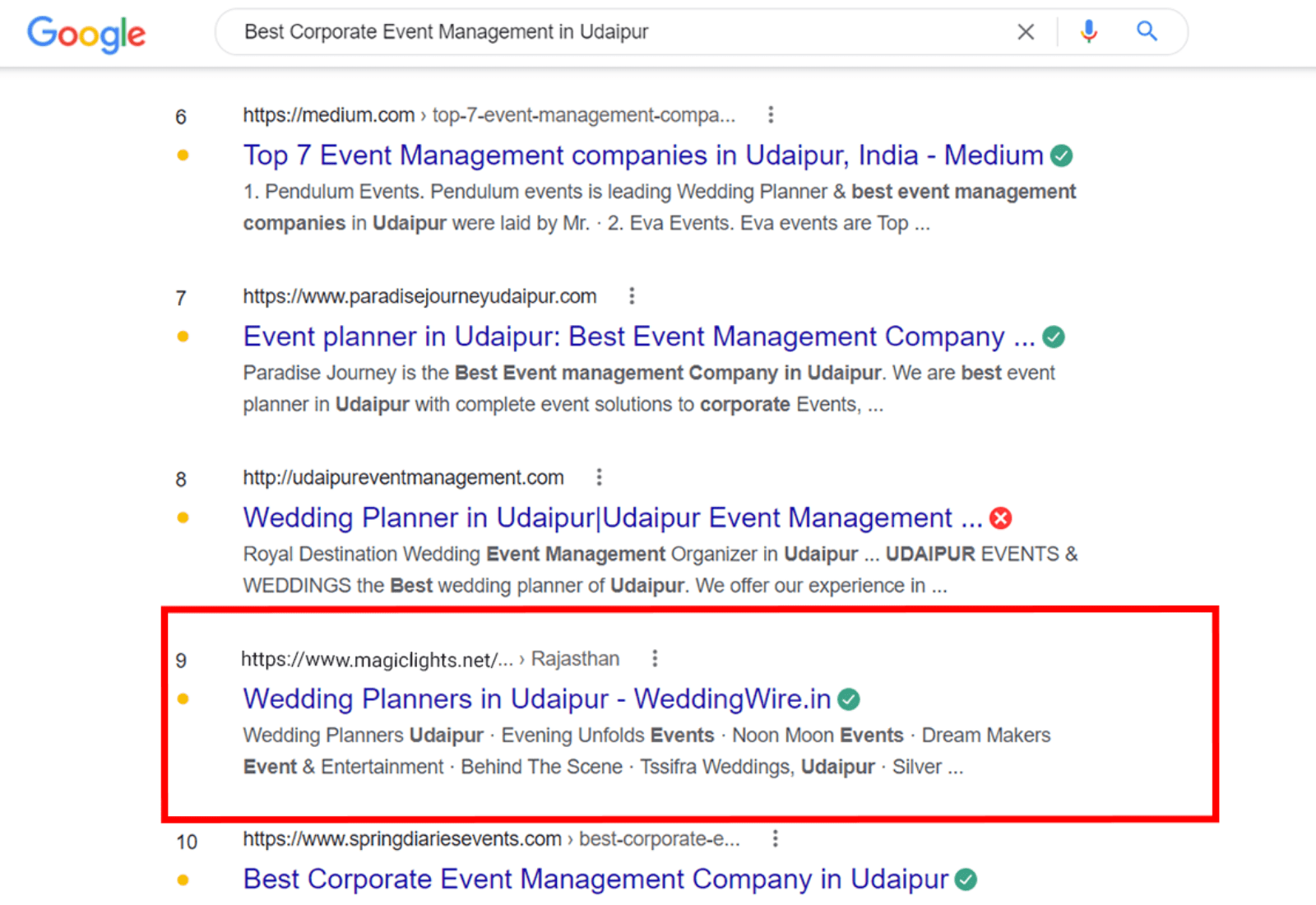The image size is (1316, 905).
Task: Open 'Wedding Planner in Udaipur|Udaipur Event Management' link
Action: click(x=612, y=517)
